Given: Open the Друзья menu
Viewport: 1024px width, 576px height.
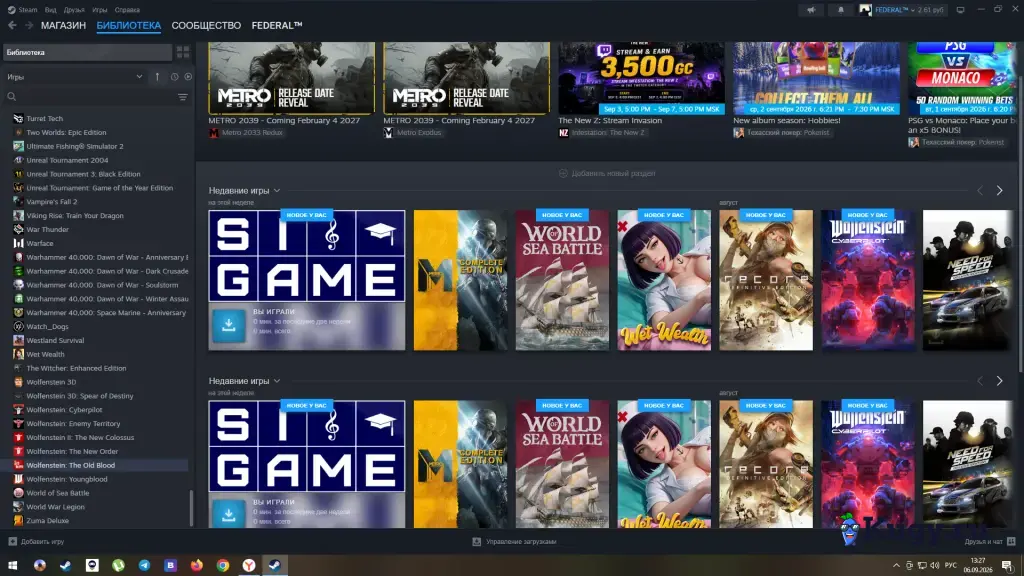Looking at the screenshot, I should (x=74, y=10).
